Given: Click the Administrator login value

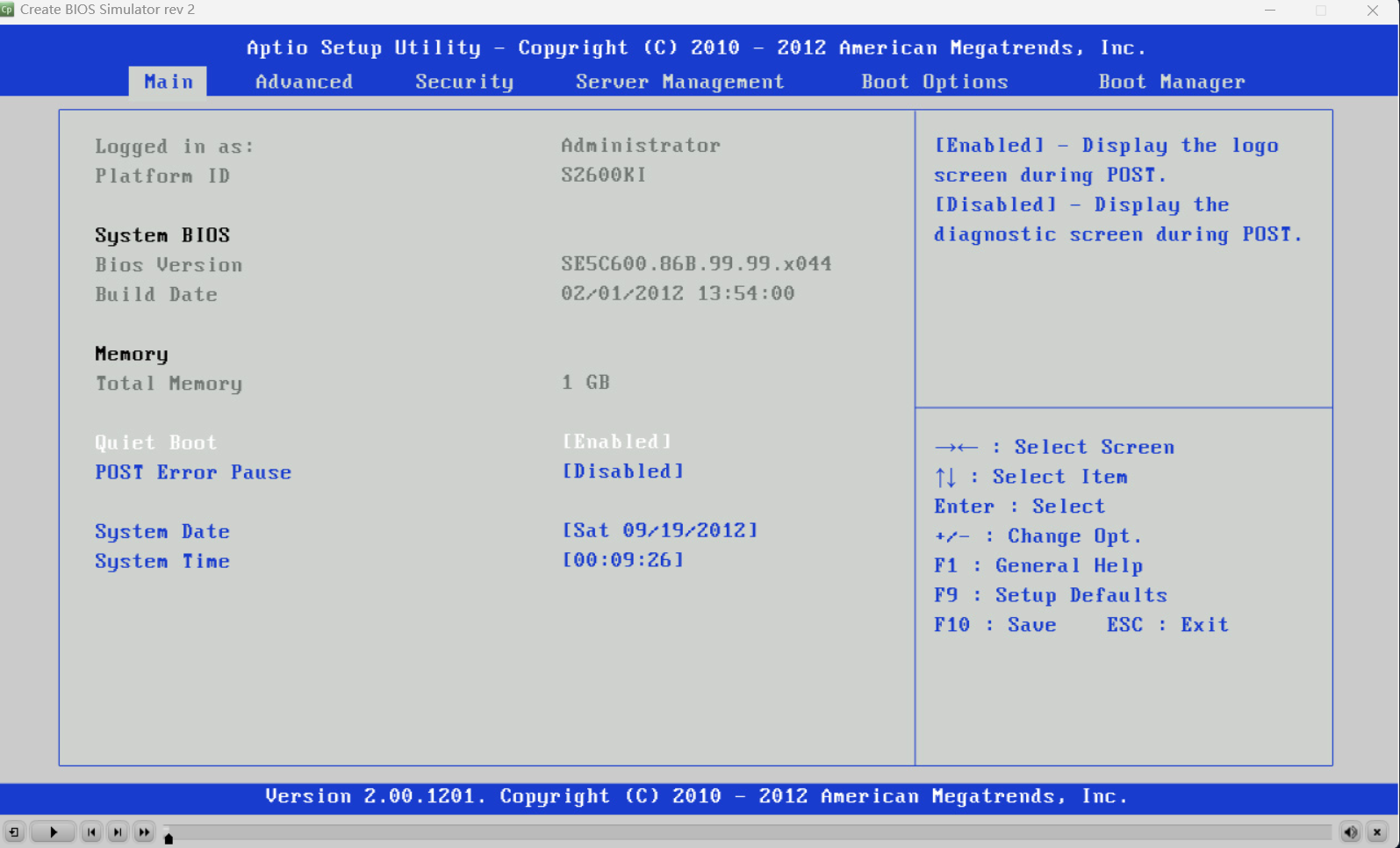Looking at the screenshot, I should click(x=641, y=145).
